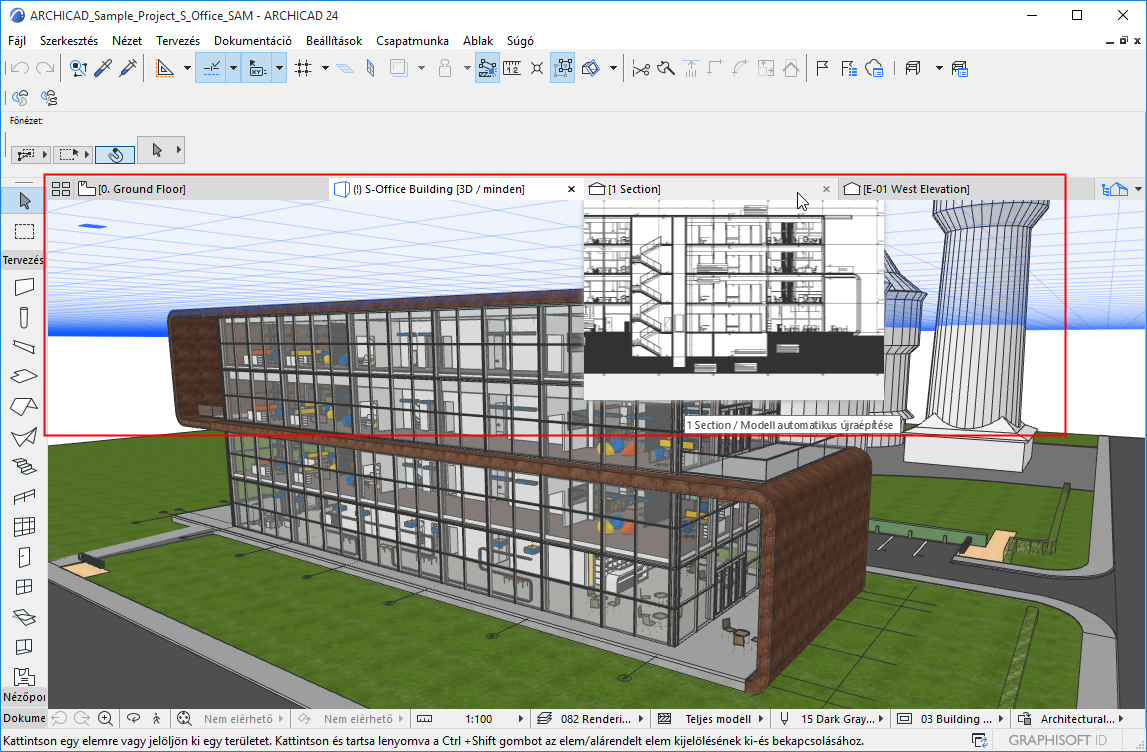
Task: Open the tab overview grid icon
Action: coord(61,189)
